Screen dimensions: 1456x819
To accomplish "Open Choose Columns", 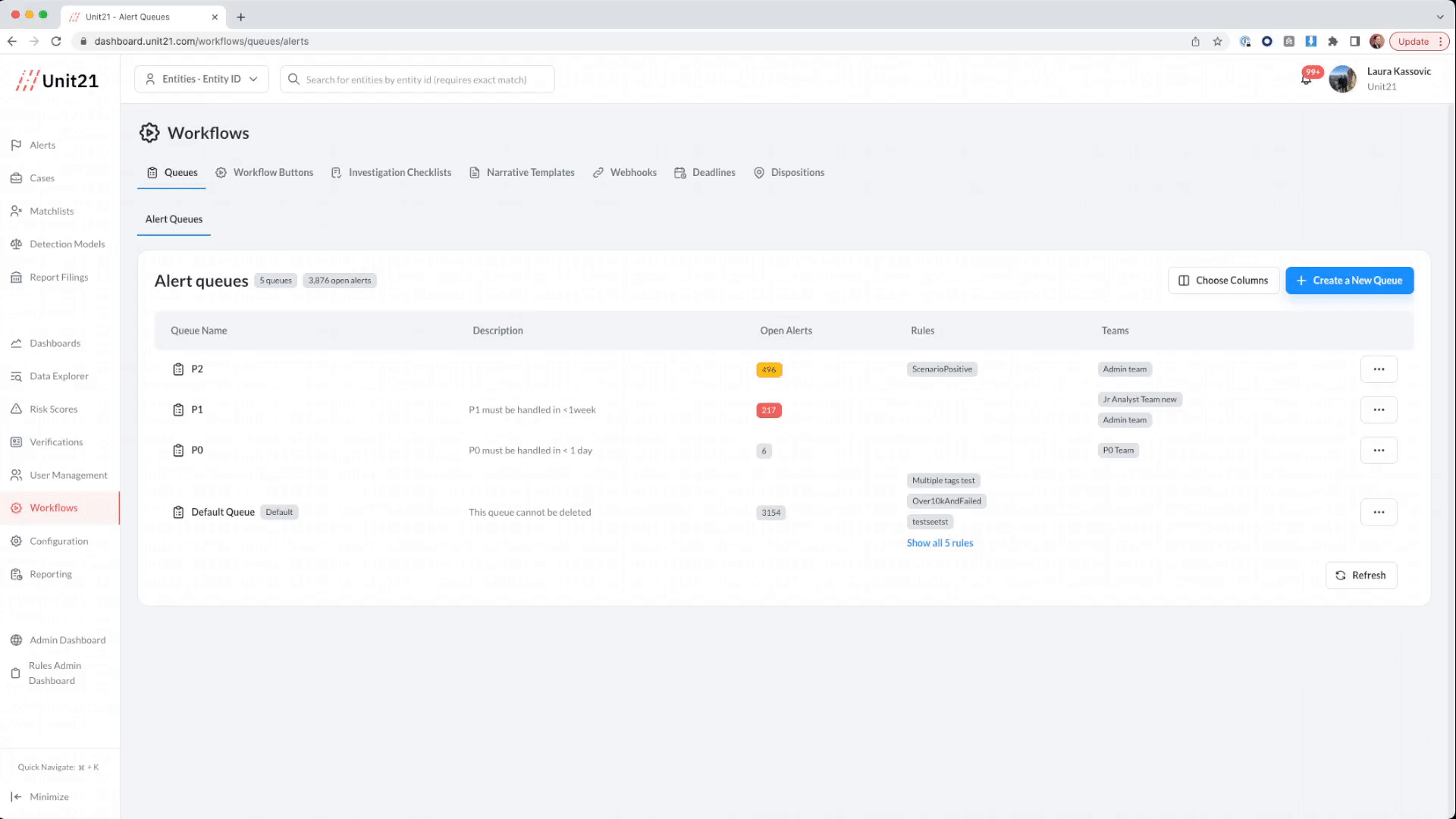I will pyautogui.click(x=1223, y=281).
